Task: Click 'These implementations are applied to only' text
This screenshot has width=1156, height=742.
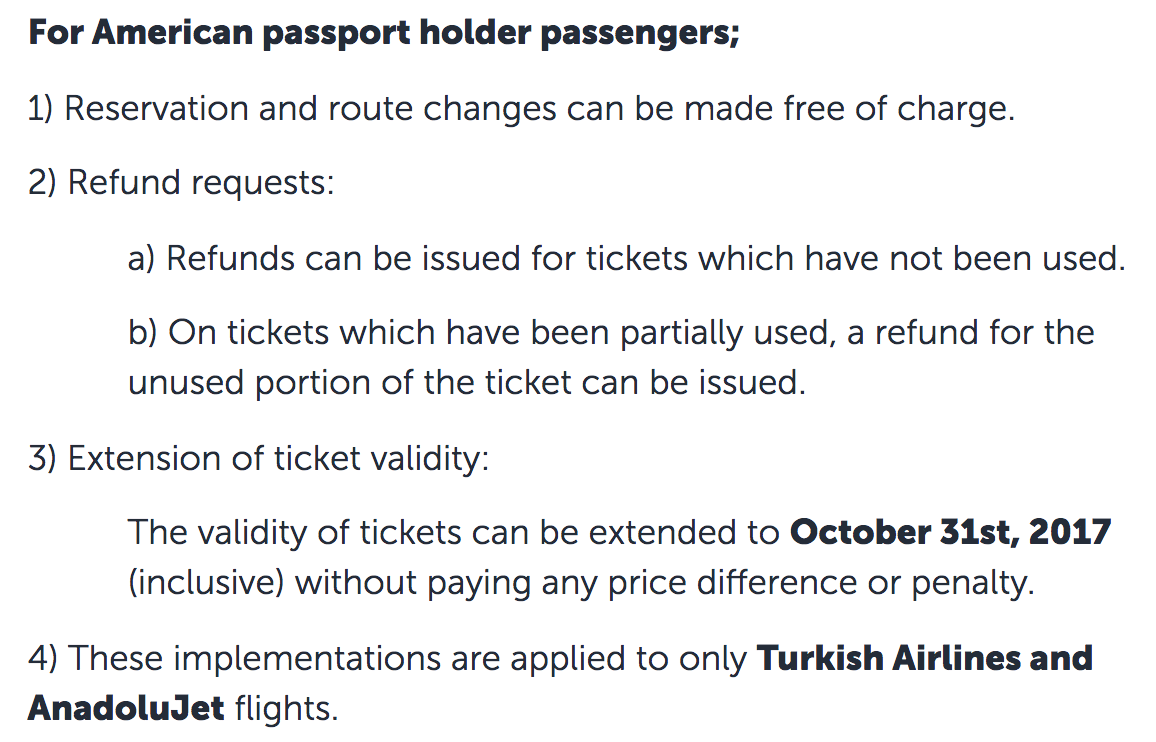Action: (388, 658)
